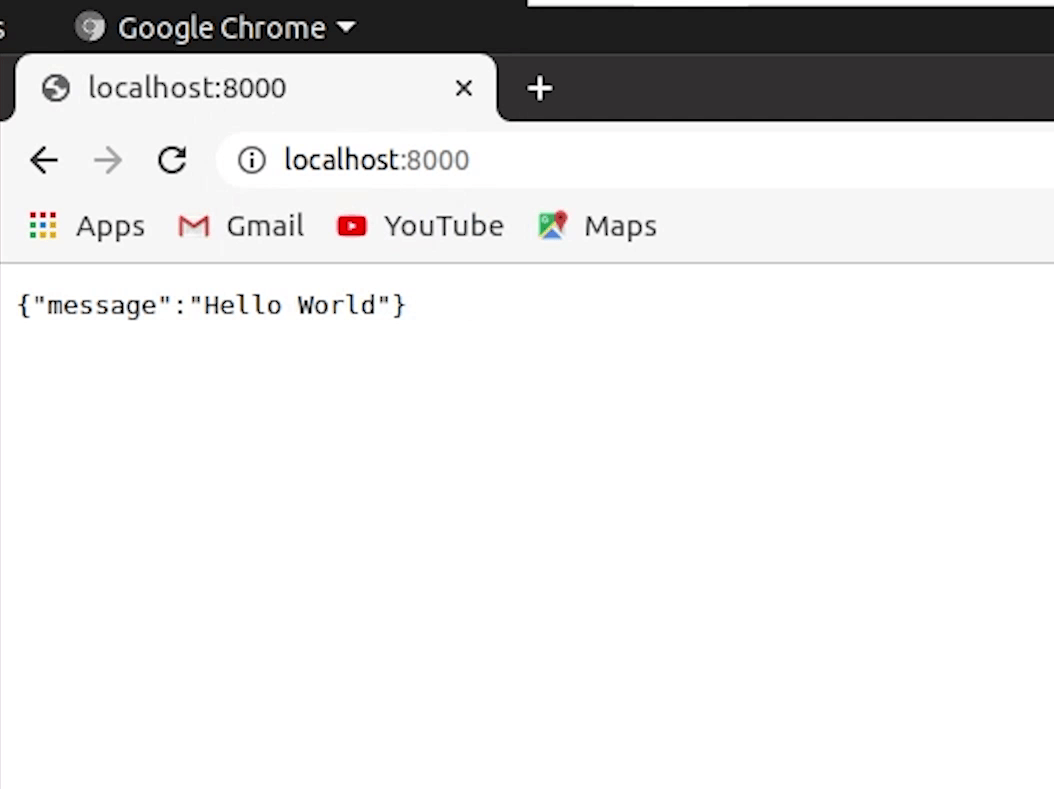Open the Maps bookmark
1054x789 pixels.
click(620, 226)
